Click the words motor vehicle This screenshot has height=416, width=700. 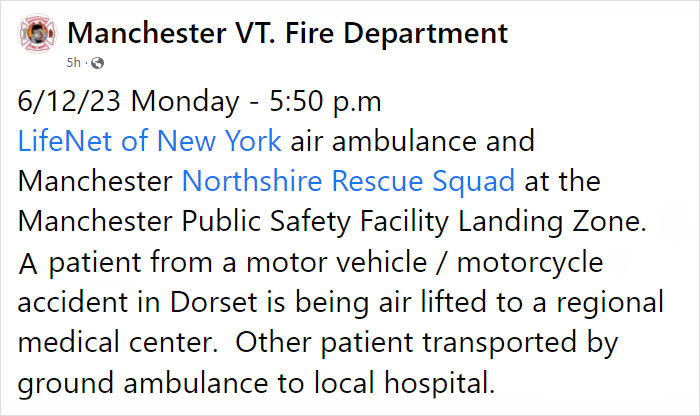(x=353, y=262)
